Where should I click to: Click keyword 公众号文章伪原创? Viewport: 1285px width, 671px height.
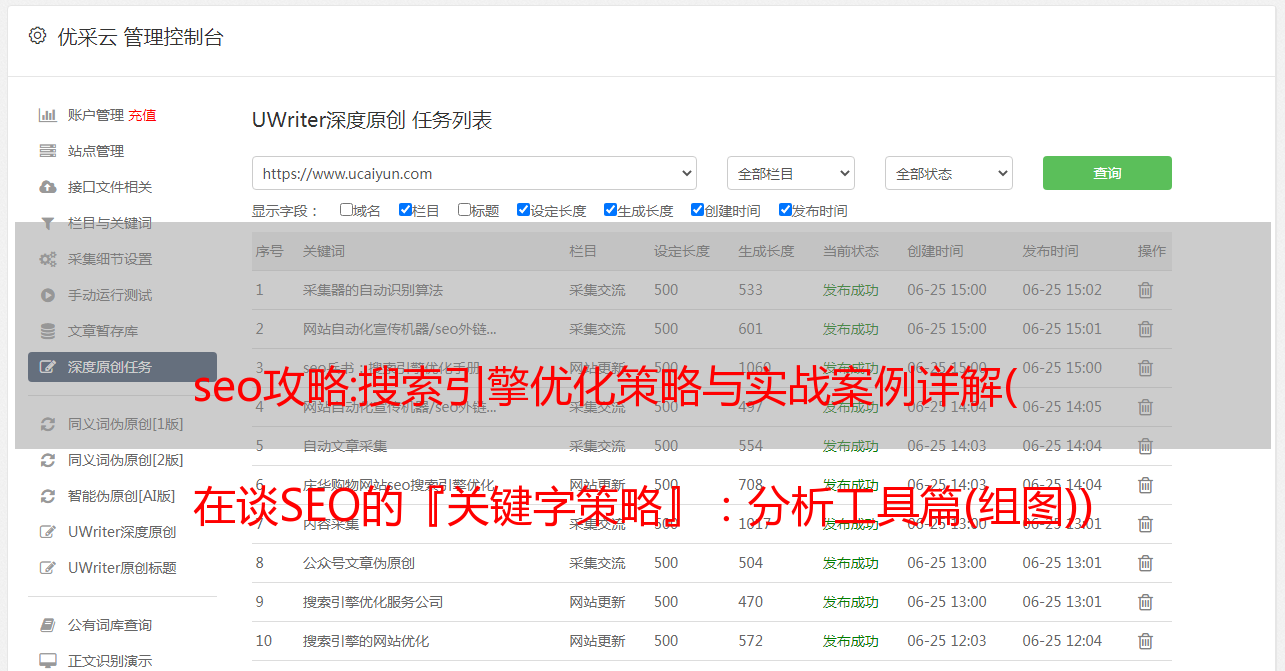(x=359, y=563)
